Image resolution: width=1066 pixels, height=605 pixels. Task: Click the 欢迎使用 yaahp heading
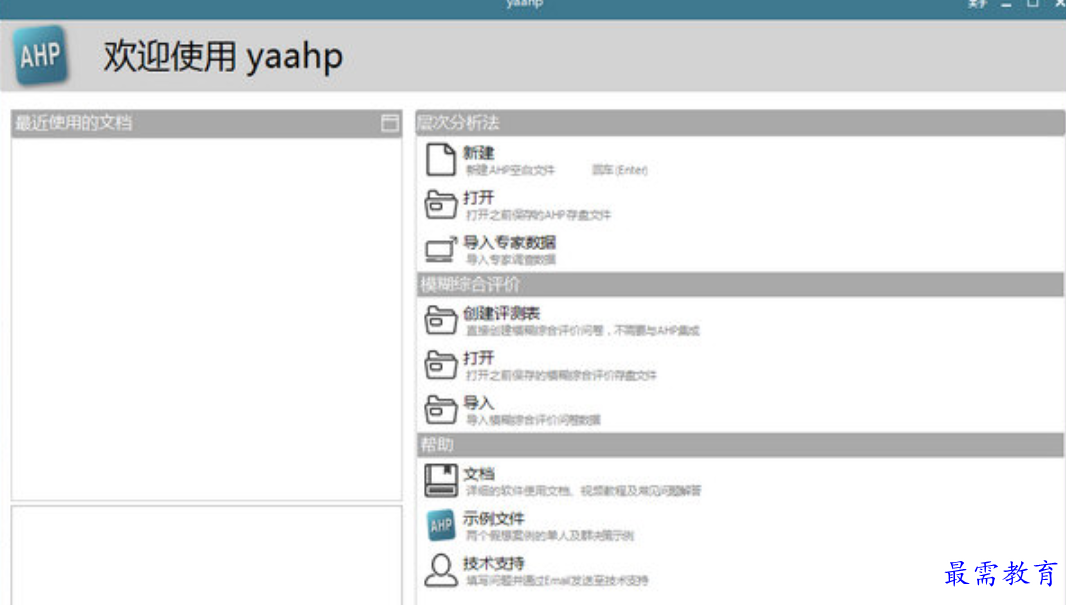[223, 56]
